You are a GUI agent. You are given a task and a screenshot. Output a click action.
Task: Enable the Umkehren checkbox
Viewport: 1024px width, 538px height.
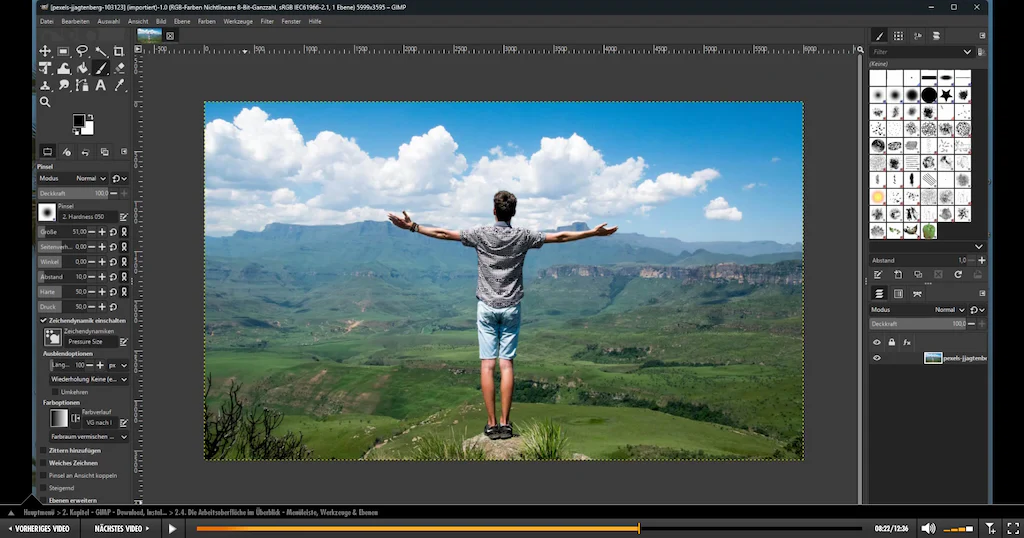click(55, 392)
